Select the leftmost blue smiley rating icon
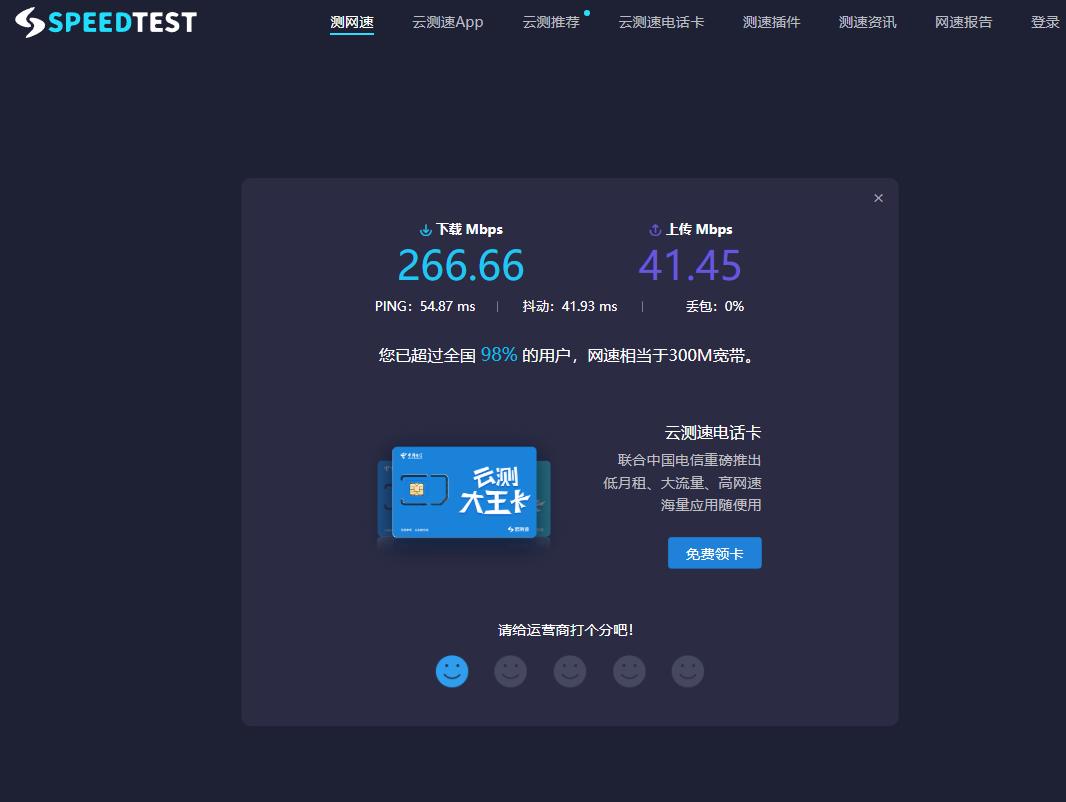 (451, 671)
